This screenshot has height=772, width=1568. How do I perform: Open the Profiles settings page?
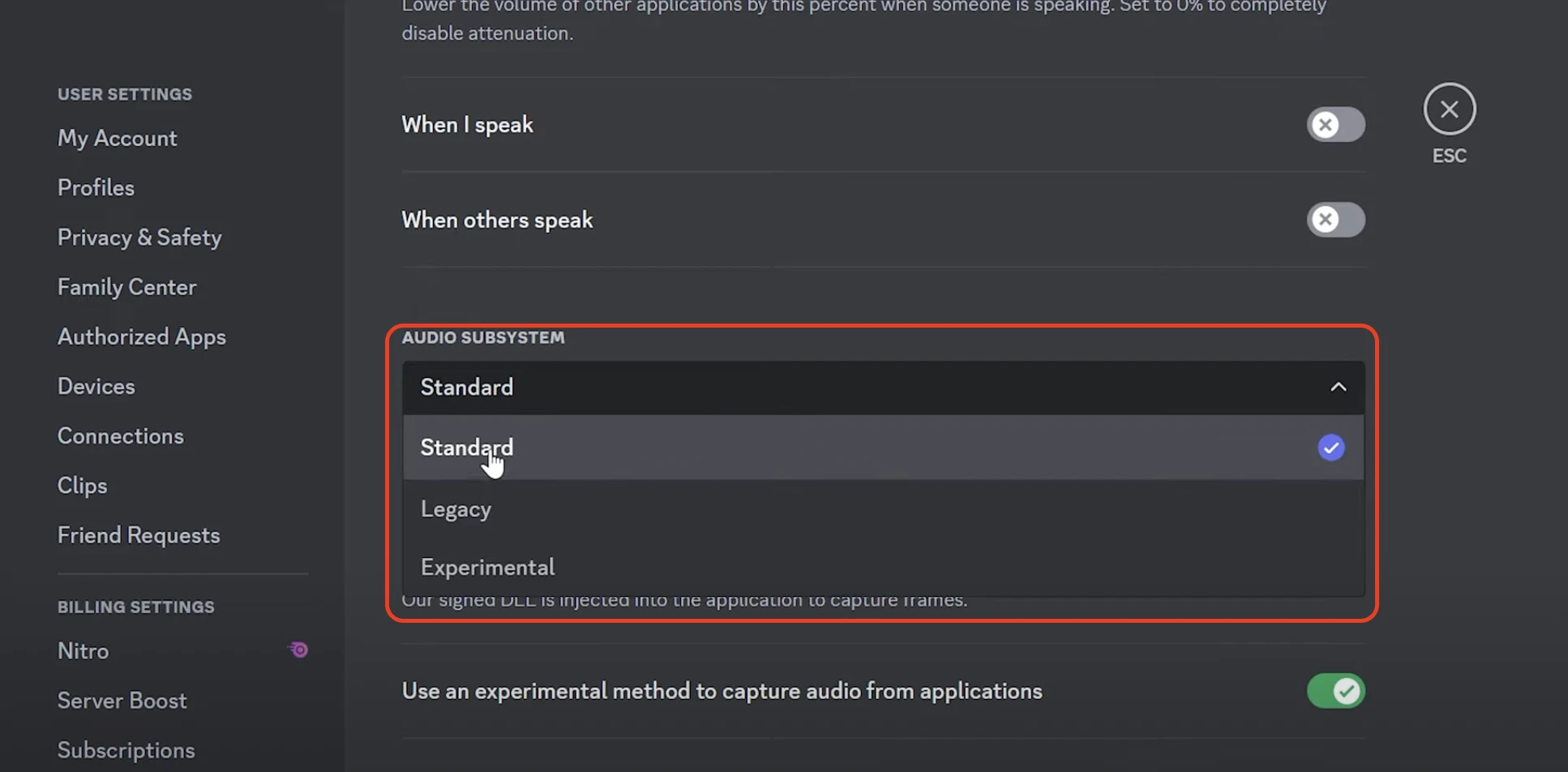(x=96, y=187)
